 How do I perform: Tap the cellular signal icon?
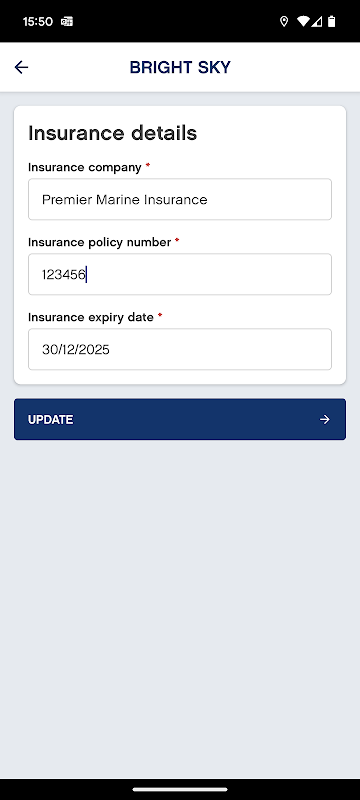[317, 21]
